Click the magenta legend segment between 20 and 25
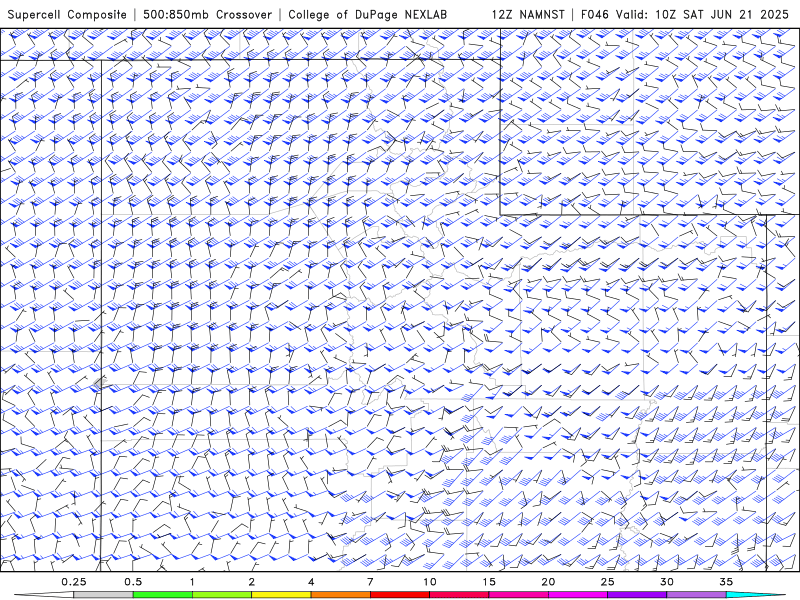 [x=578, y=595]
